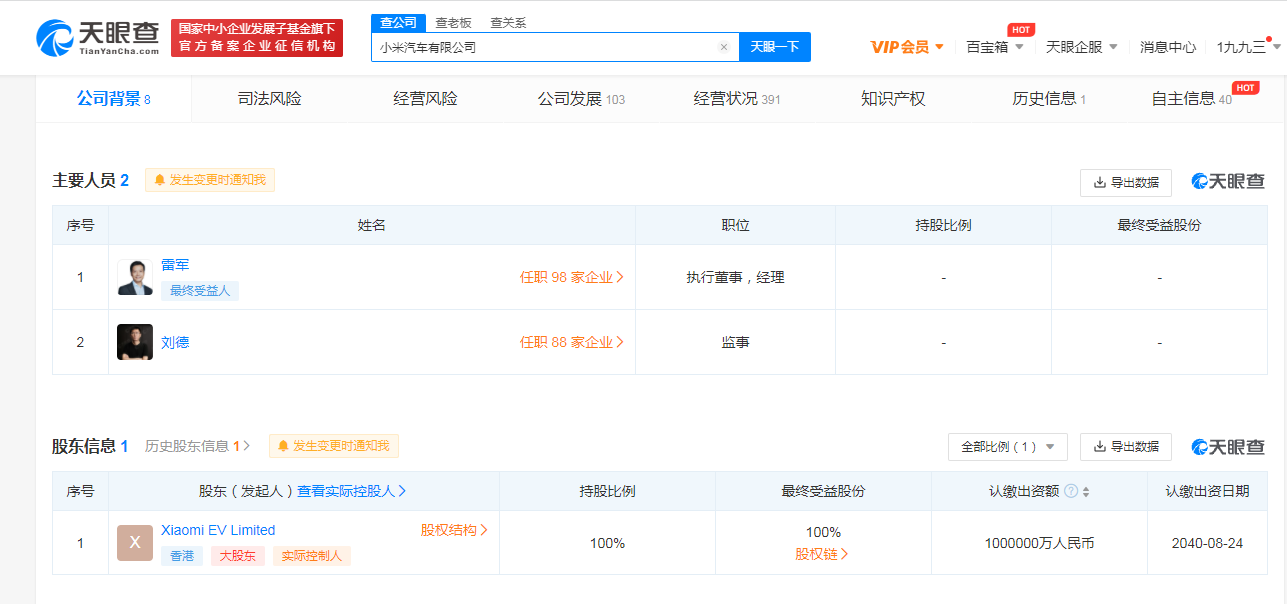Image resolution: width=1287 pixels, height=604 pixels.
Task: Click the 实际控制人 tag
Action: 312,556
